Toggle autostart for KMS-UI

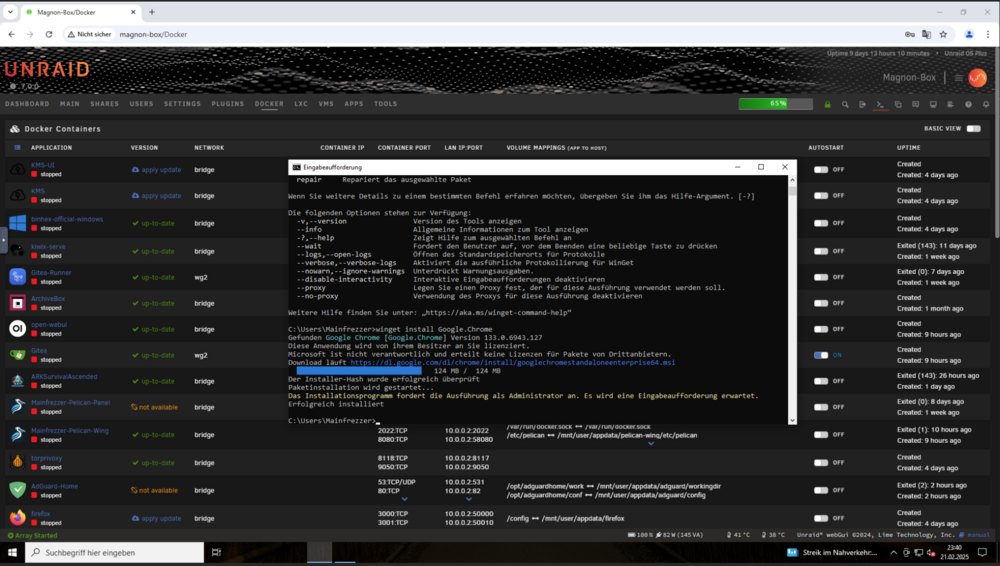pos(821,170)
